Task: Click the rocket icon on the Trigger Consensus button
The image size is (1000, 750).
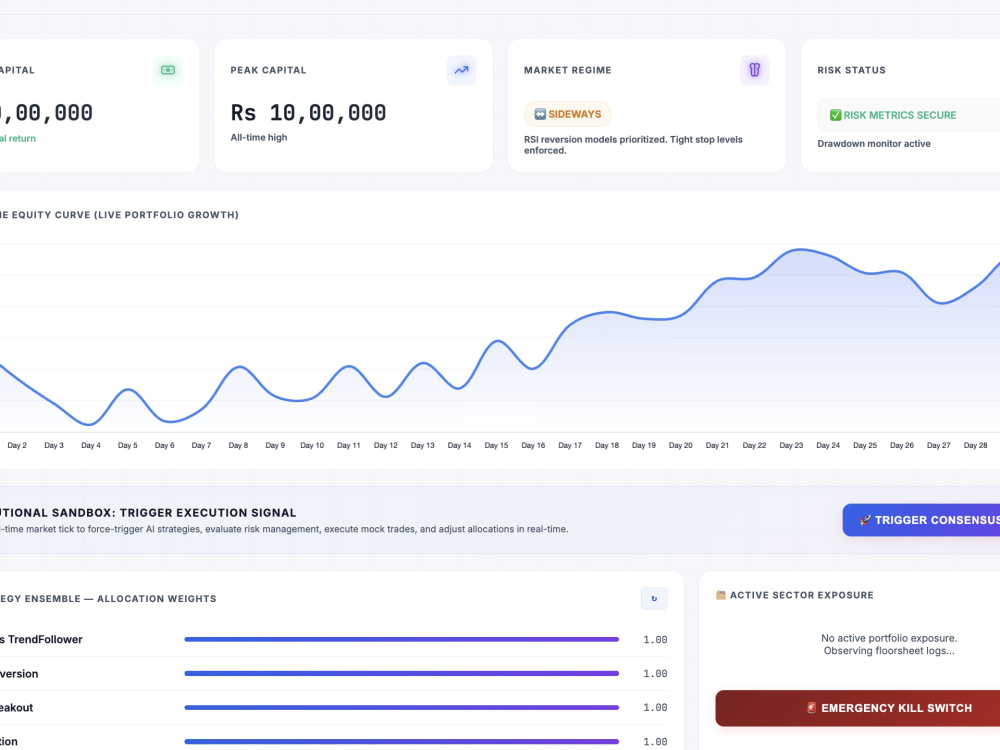Action: pyautogui.click(x=865, y=520)
